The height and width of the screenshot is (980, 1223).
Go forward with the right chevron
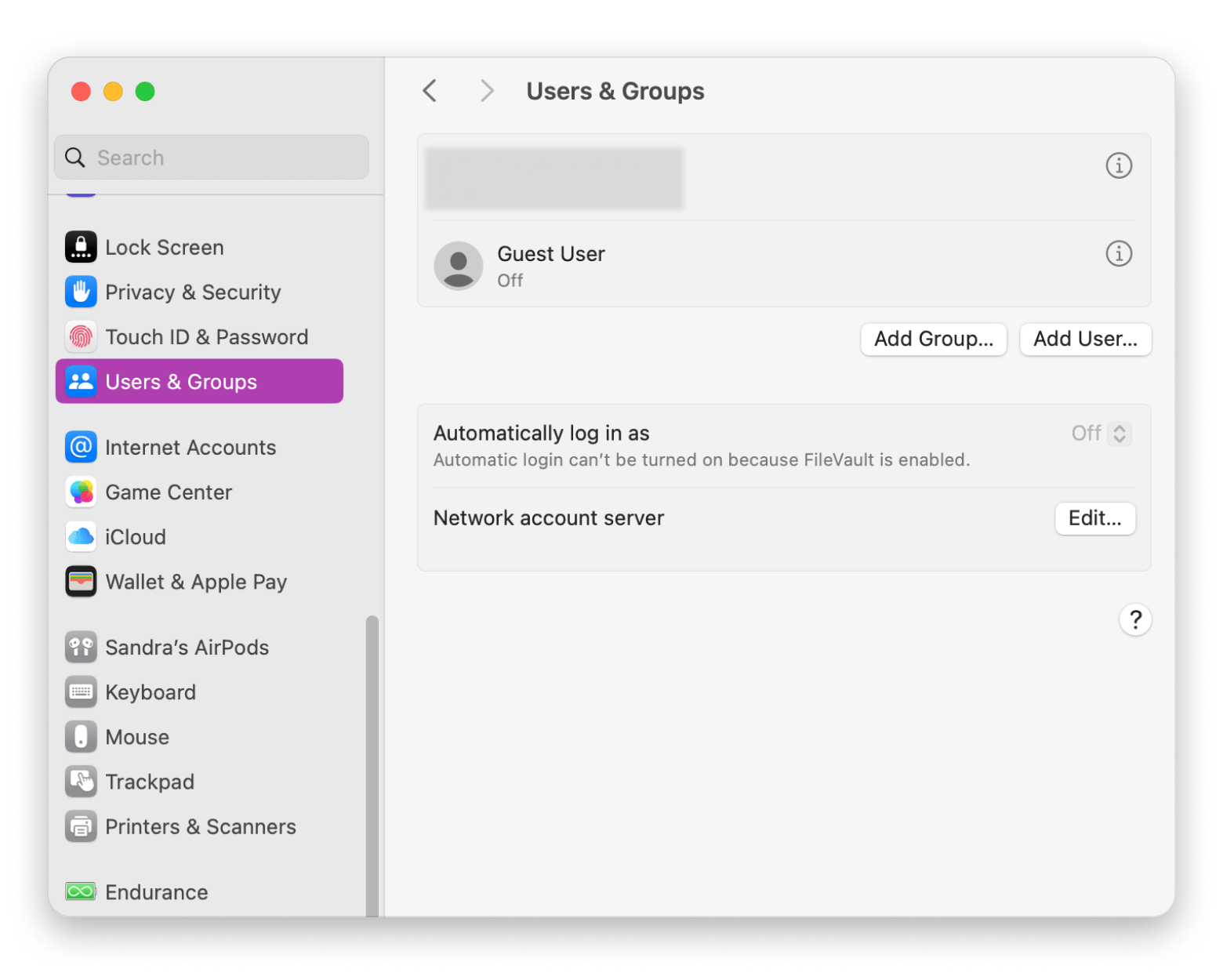[487, 91]
